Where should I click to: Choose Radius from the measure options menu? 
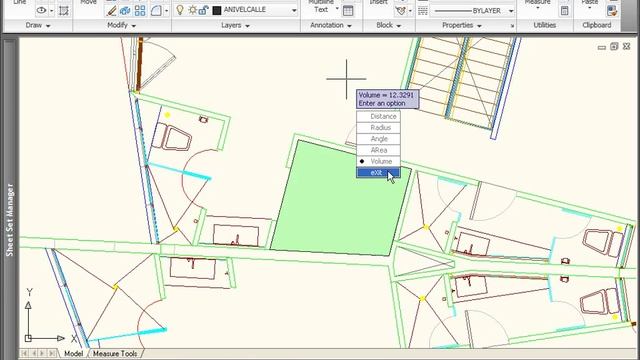point(378,128)
